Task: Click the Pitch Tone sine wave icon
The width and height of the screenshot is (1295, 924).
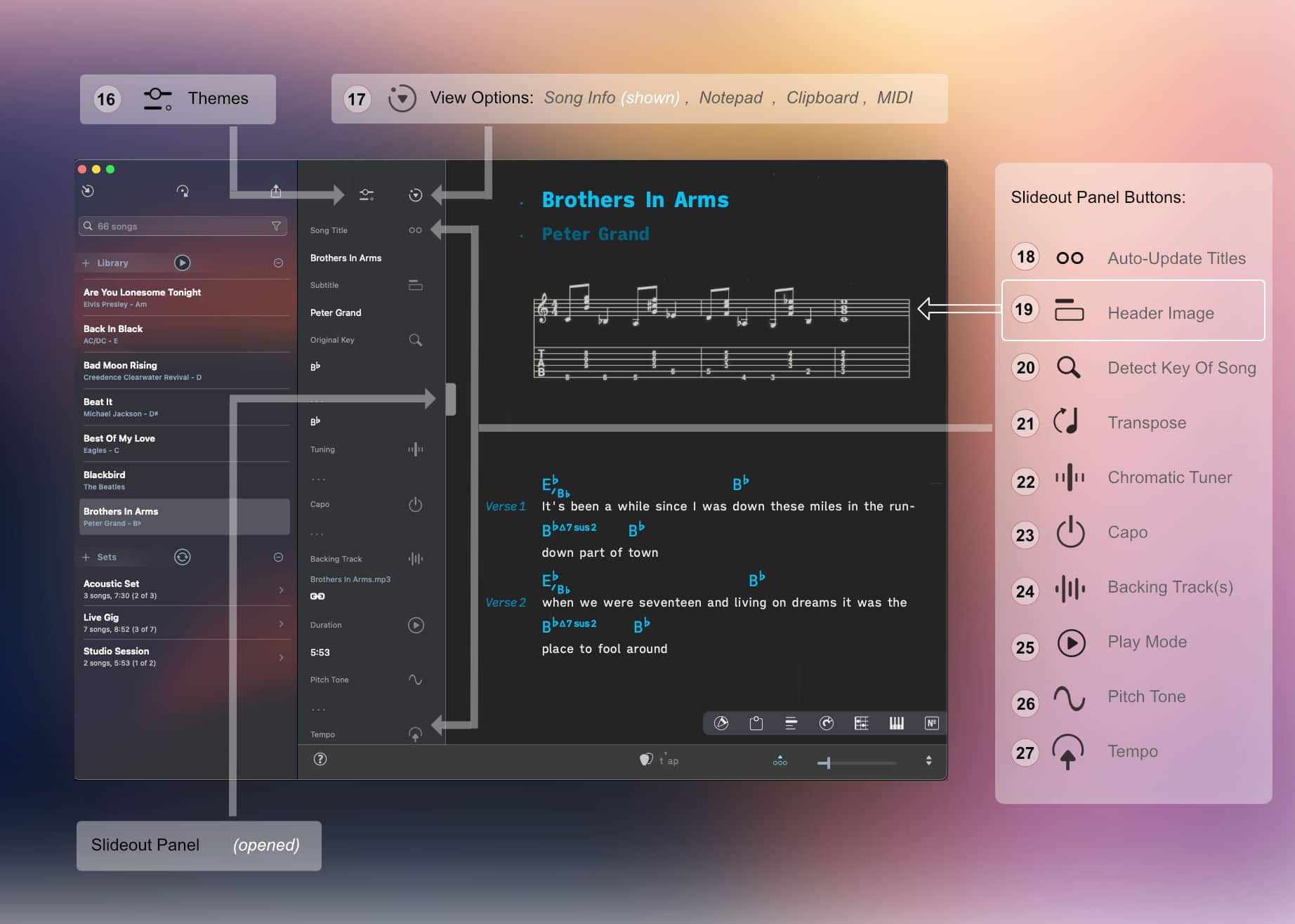Action: pyautogui.click(x=416, y=680)
